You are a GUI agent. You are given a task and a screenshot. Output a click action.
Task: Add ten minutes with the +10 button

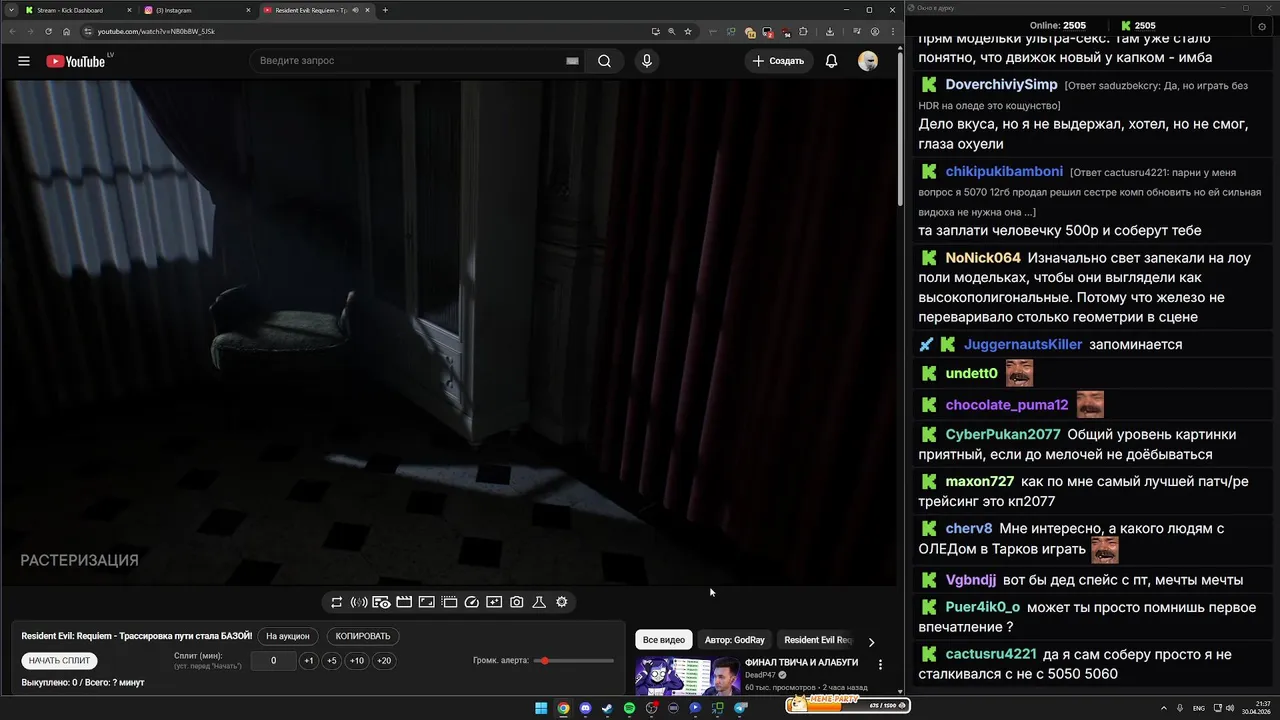pos(357,661)
